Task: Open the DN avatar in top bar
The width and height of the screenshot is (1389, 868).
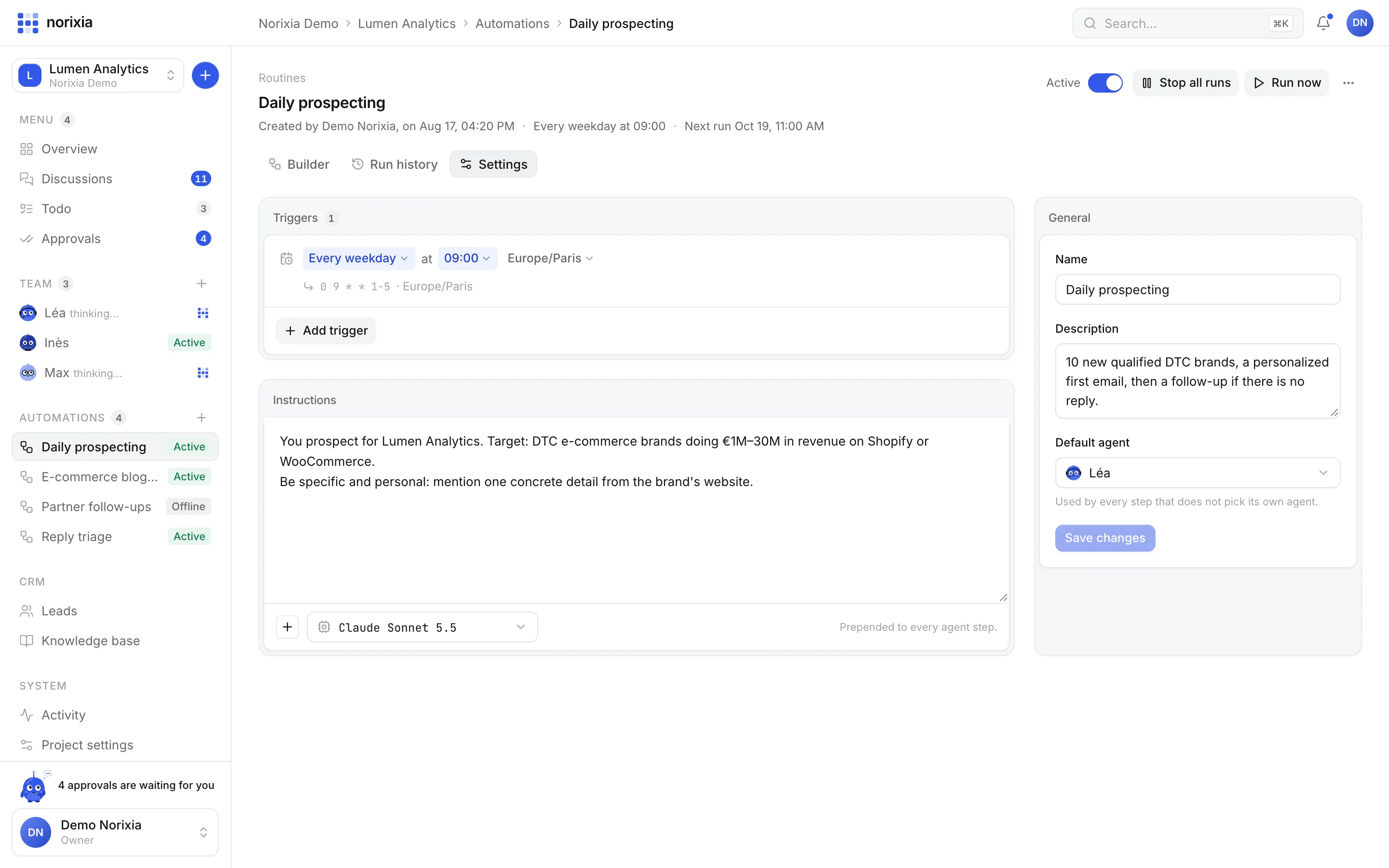Action: pyautogui.click(x=1360, y=23)
